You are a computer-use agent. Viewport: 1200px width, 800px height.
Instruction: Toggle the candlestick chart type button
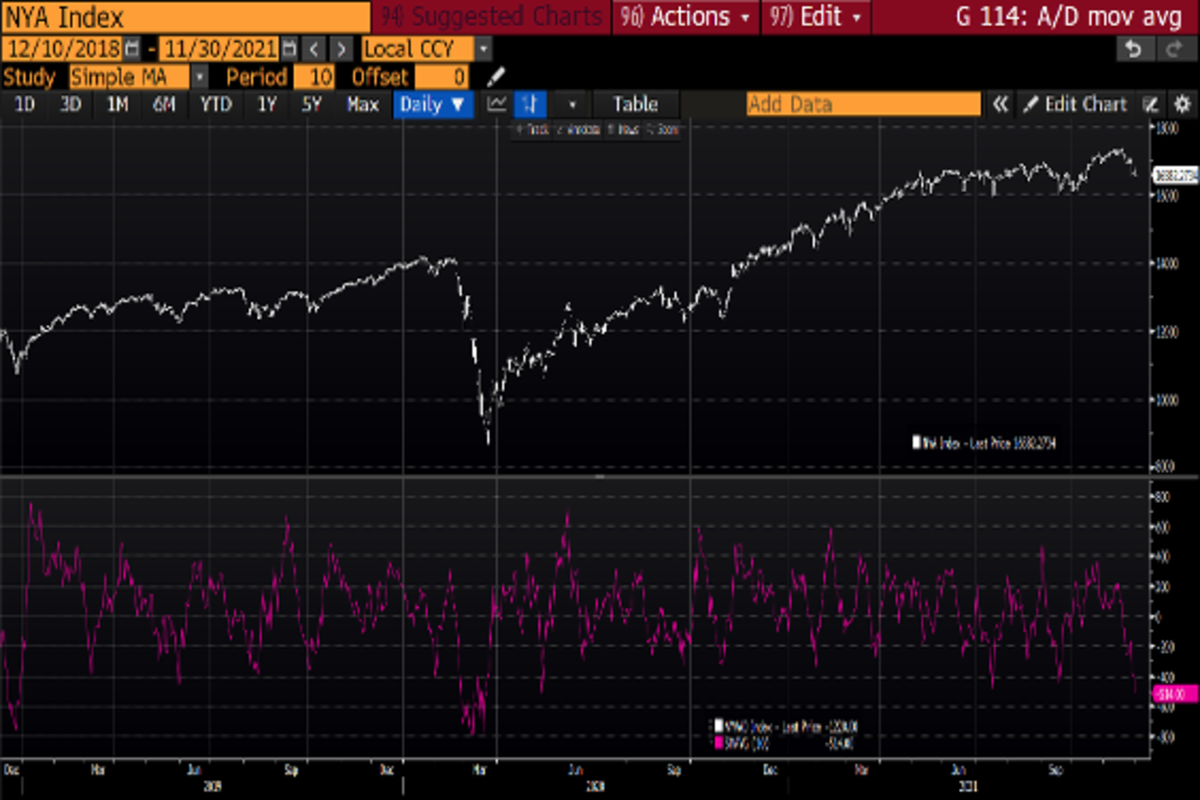529,104
